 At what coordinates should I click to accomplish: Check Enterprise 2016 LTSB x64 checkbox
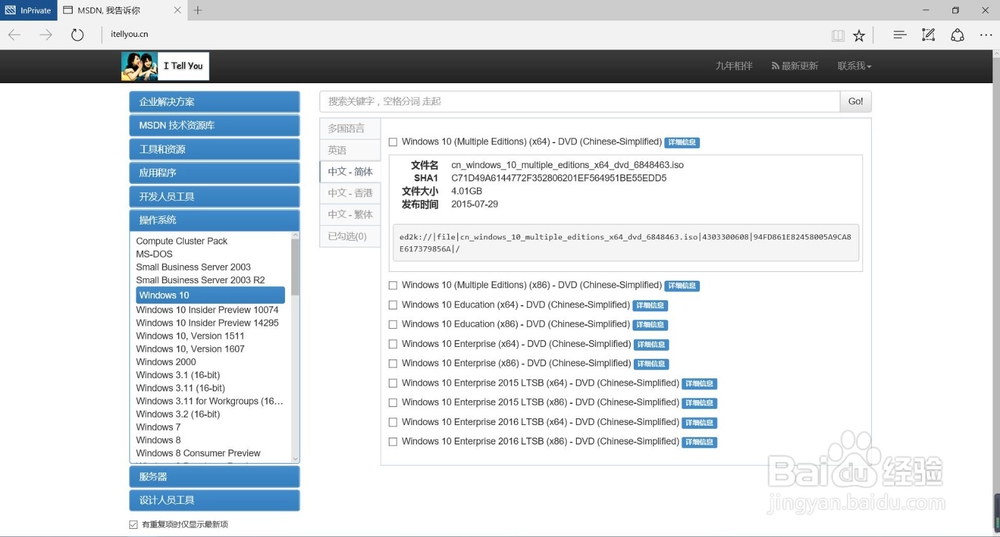point(393,422)
